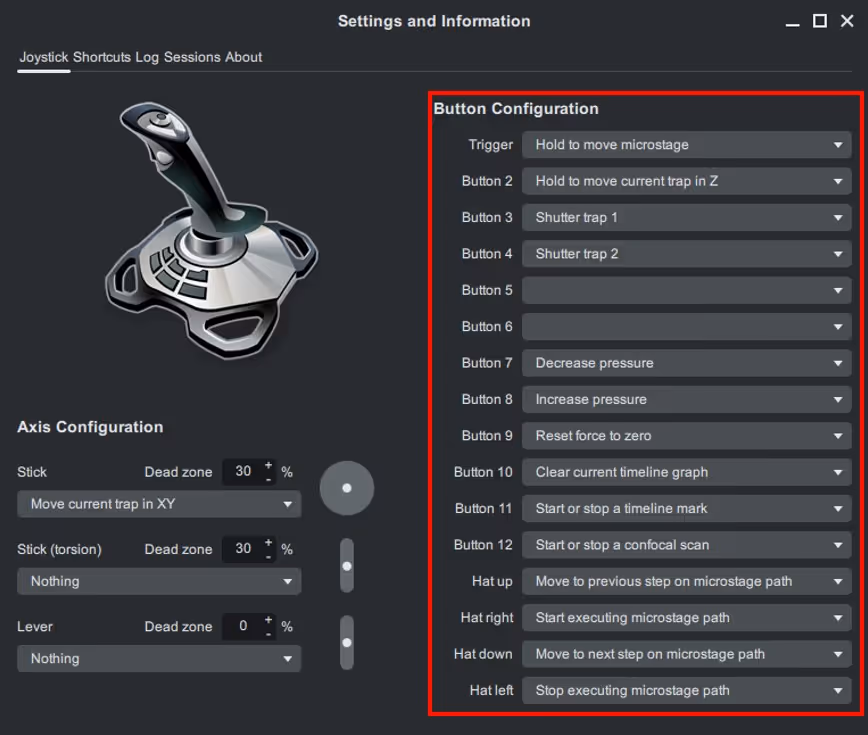This screenshot has width=868, height=735.
Task: Open the Button 2 action dropdown
Action: pos(686,181)
